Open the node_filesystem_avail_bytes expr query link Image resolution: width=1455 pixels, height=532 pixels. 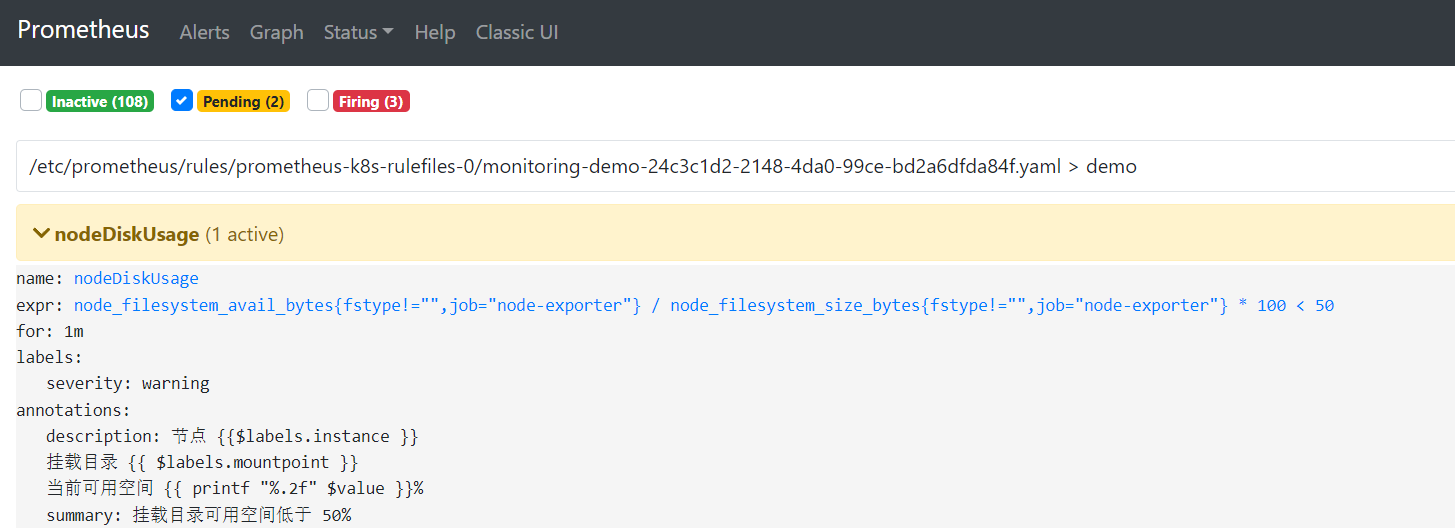(703, 305)
